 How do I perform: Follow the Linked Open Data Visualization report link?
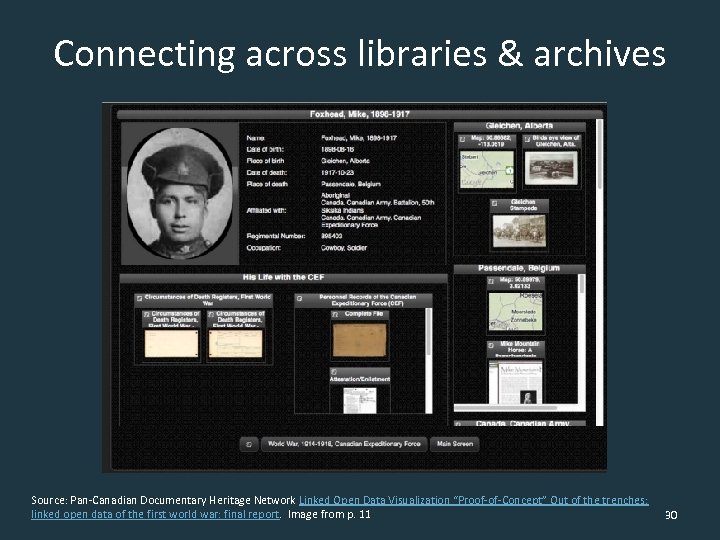click(340, 507)
